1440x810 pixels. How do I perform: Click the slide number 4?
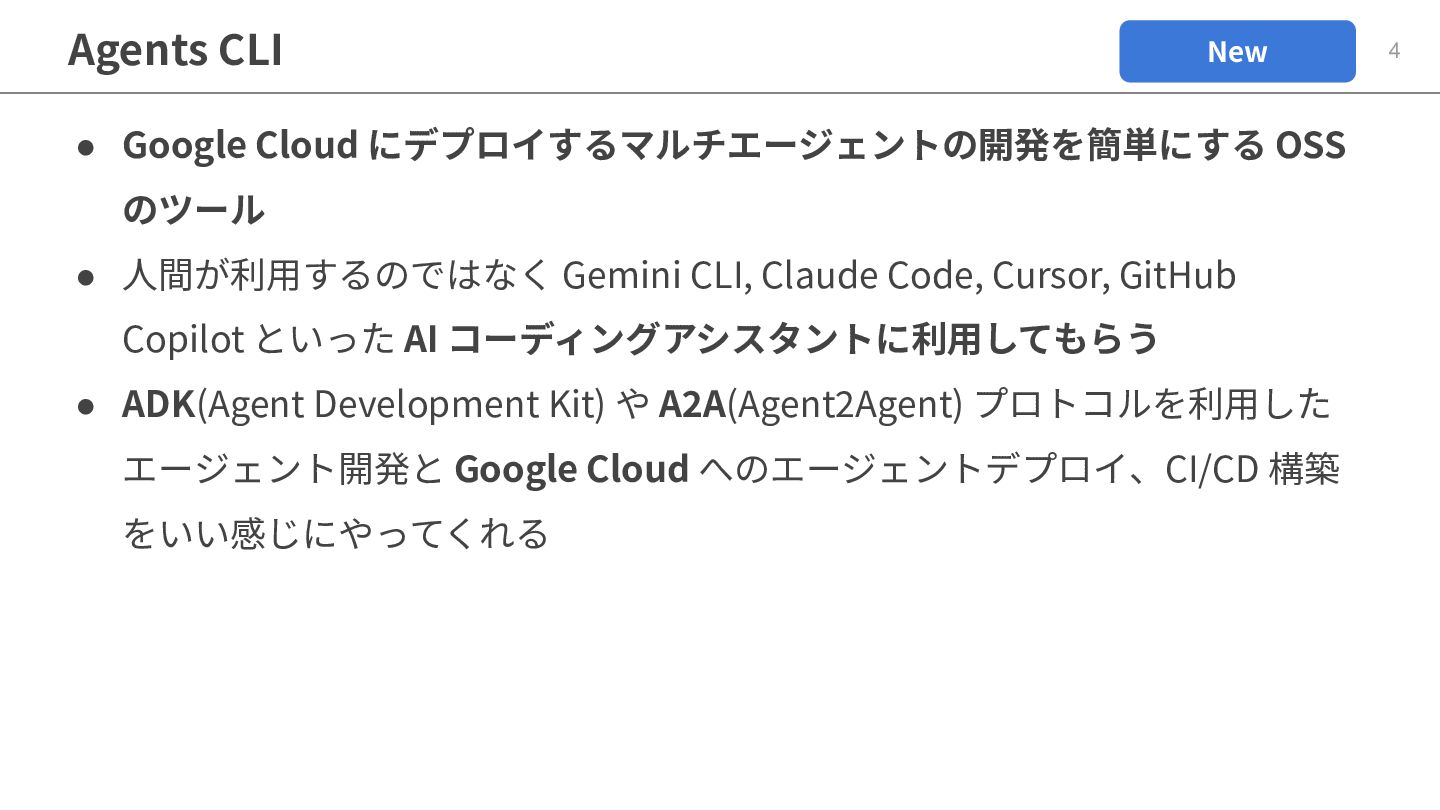tap(1394, 51)
